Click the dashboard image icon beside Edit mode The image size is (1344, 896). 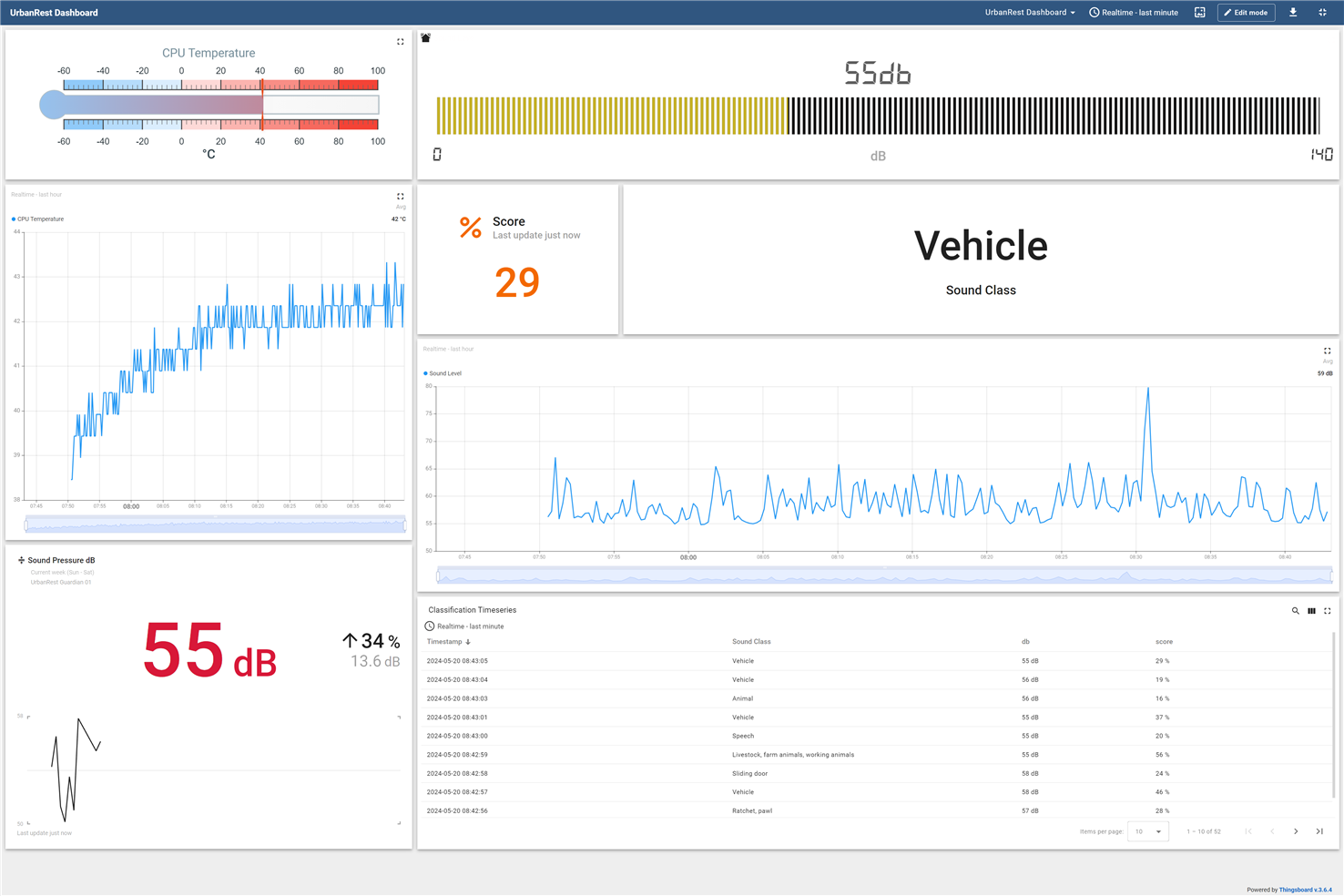point(1200,13)
